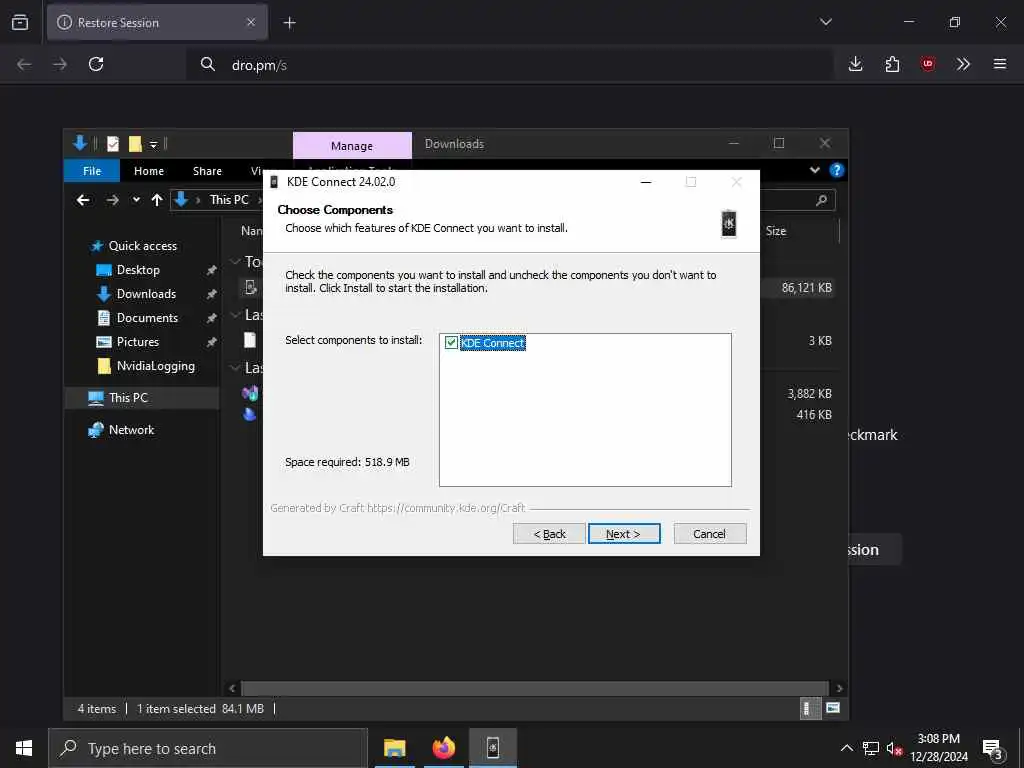Screen dimensions: 1024x768
Task: Open uBlock Origin extension icon
Action: (x=927, y=64)
